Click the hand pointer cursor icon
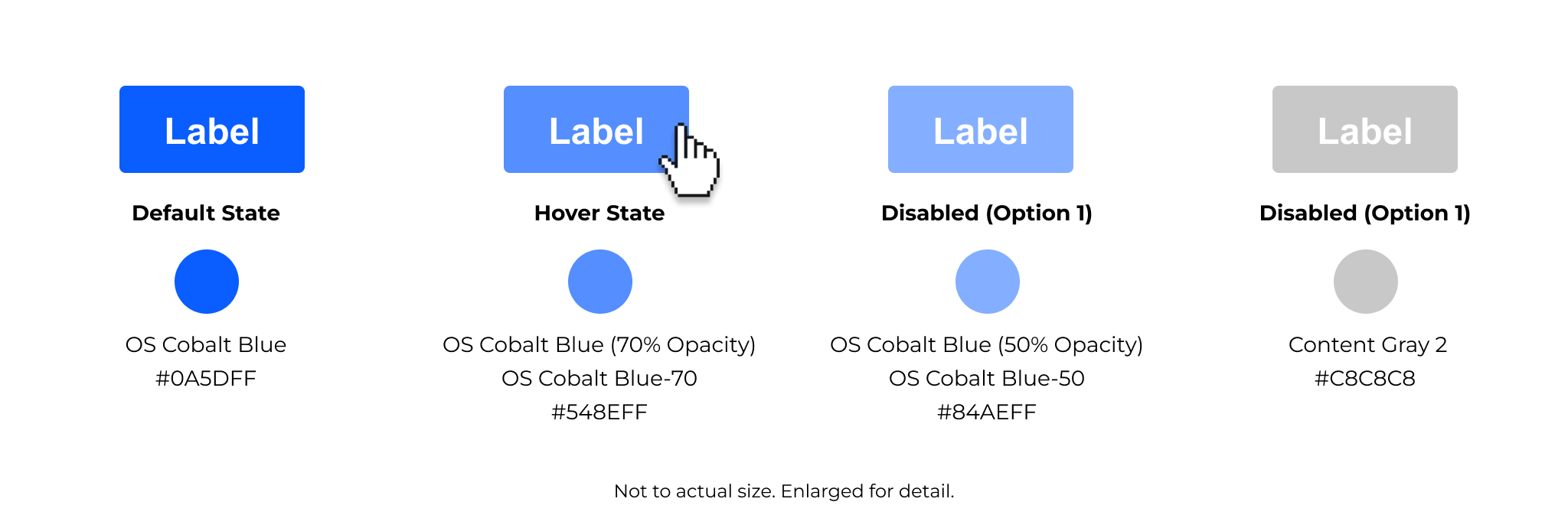This screenshot has width=1568, height=528. (x=690, y=160)
